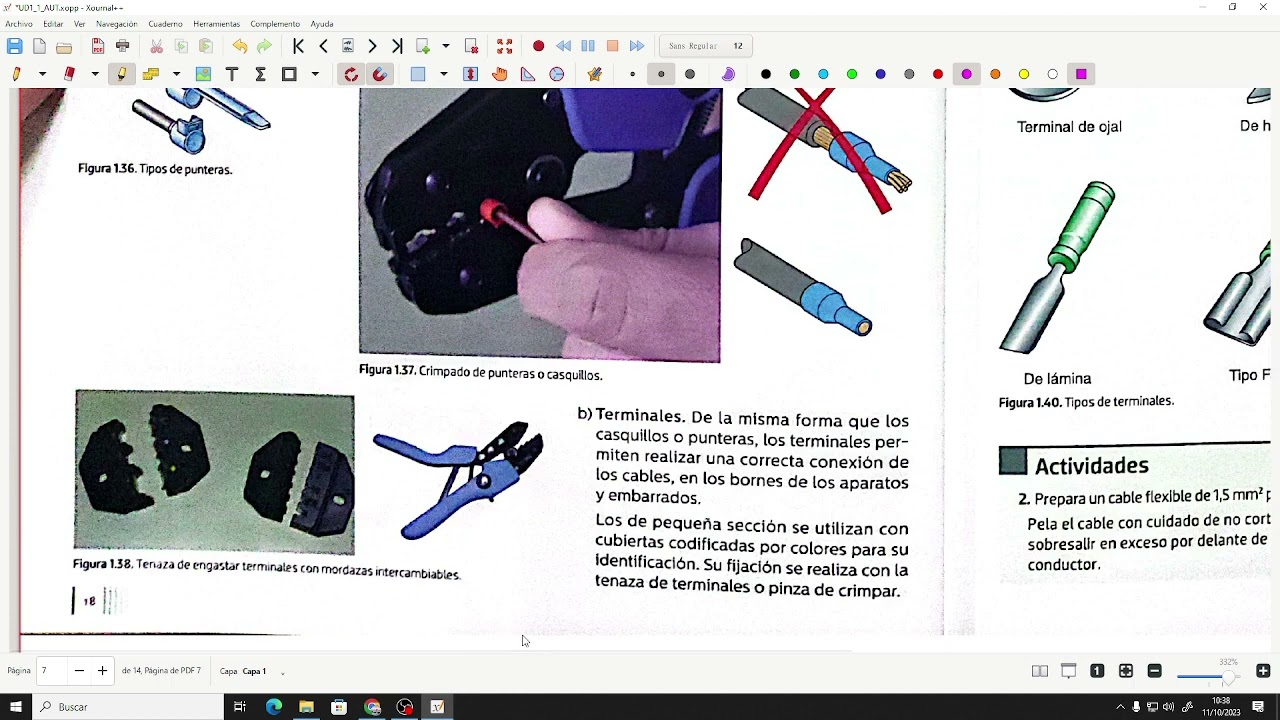Open the default tool settings star icon

(x=595, y=74)
